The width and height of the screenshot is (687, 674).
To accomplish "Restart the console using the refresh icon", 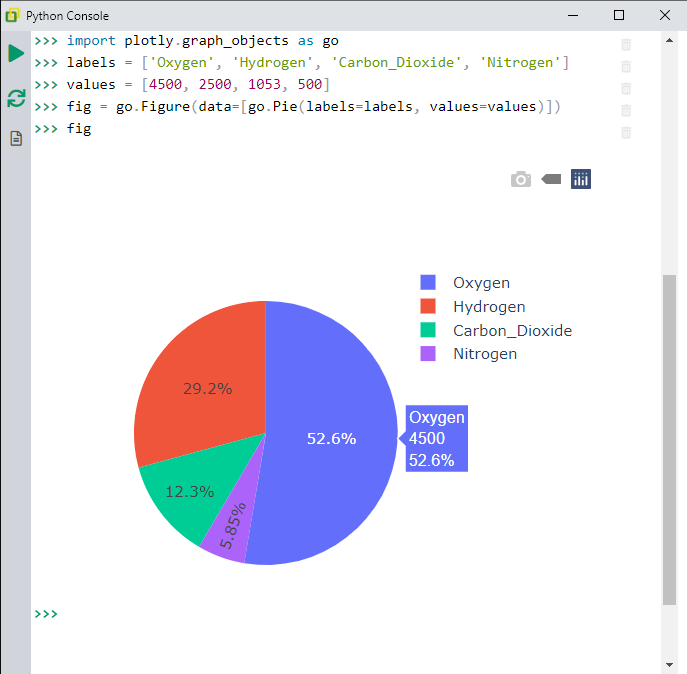I will pyautogui.click(x=16, y=98).
